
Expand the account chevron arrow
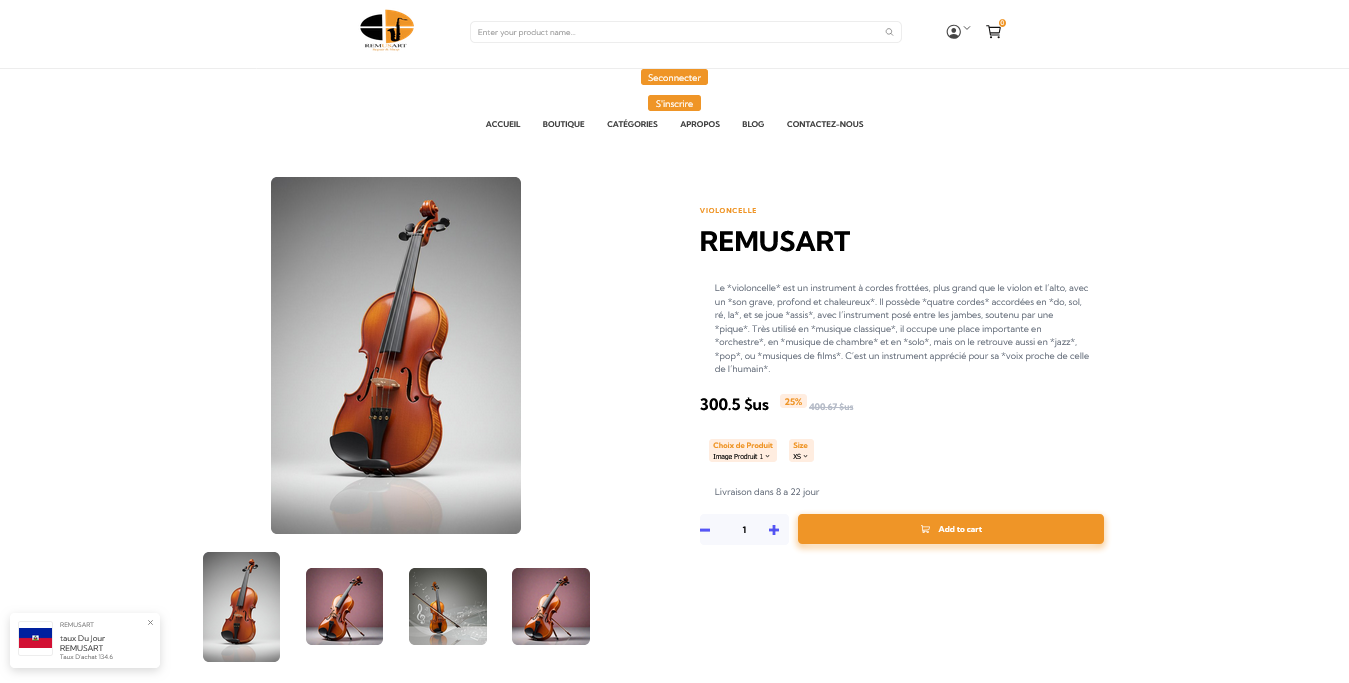(967, 28)
